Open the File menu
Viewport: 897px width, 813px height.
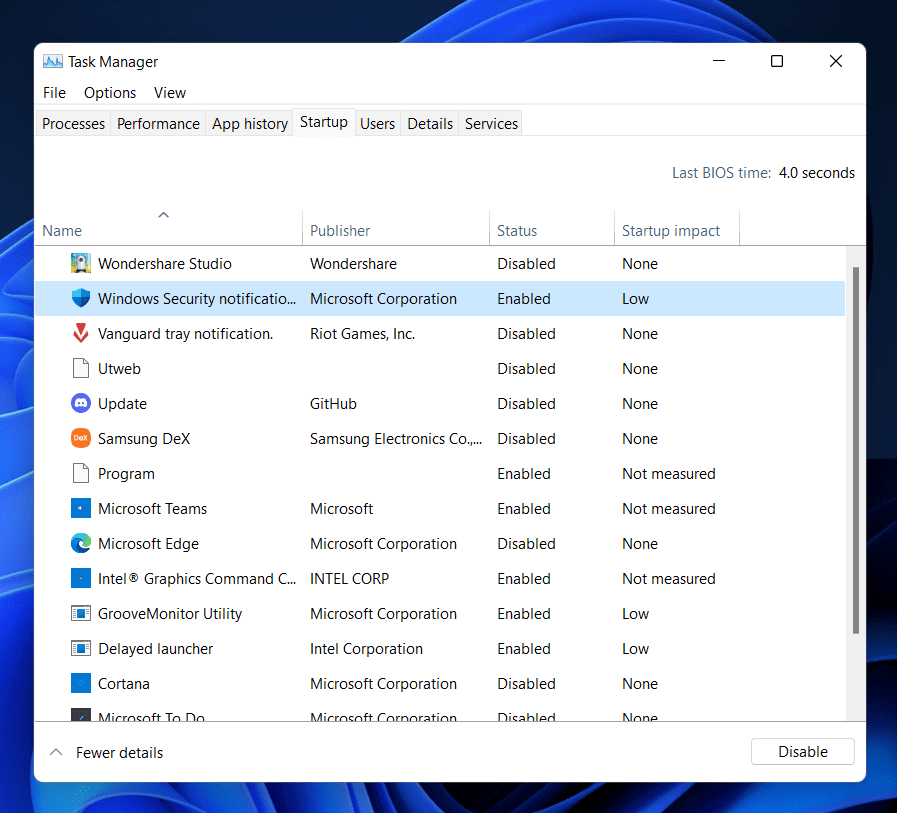(54, 93)
